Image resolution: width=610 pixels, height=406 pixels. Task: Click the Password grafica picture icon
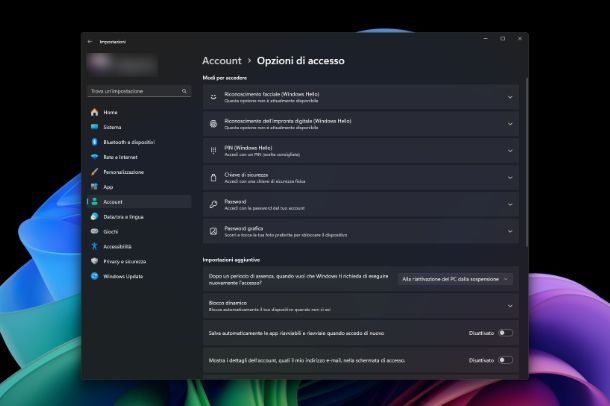tap(213, 231)
